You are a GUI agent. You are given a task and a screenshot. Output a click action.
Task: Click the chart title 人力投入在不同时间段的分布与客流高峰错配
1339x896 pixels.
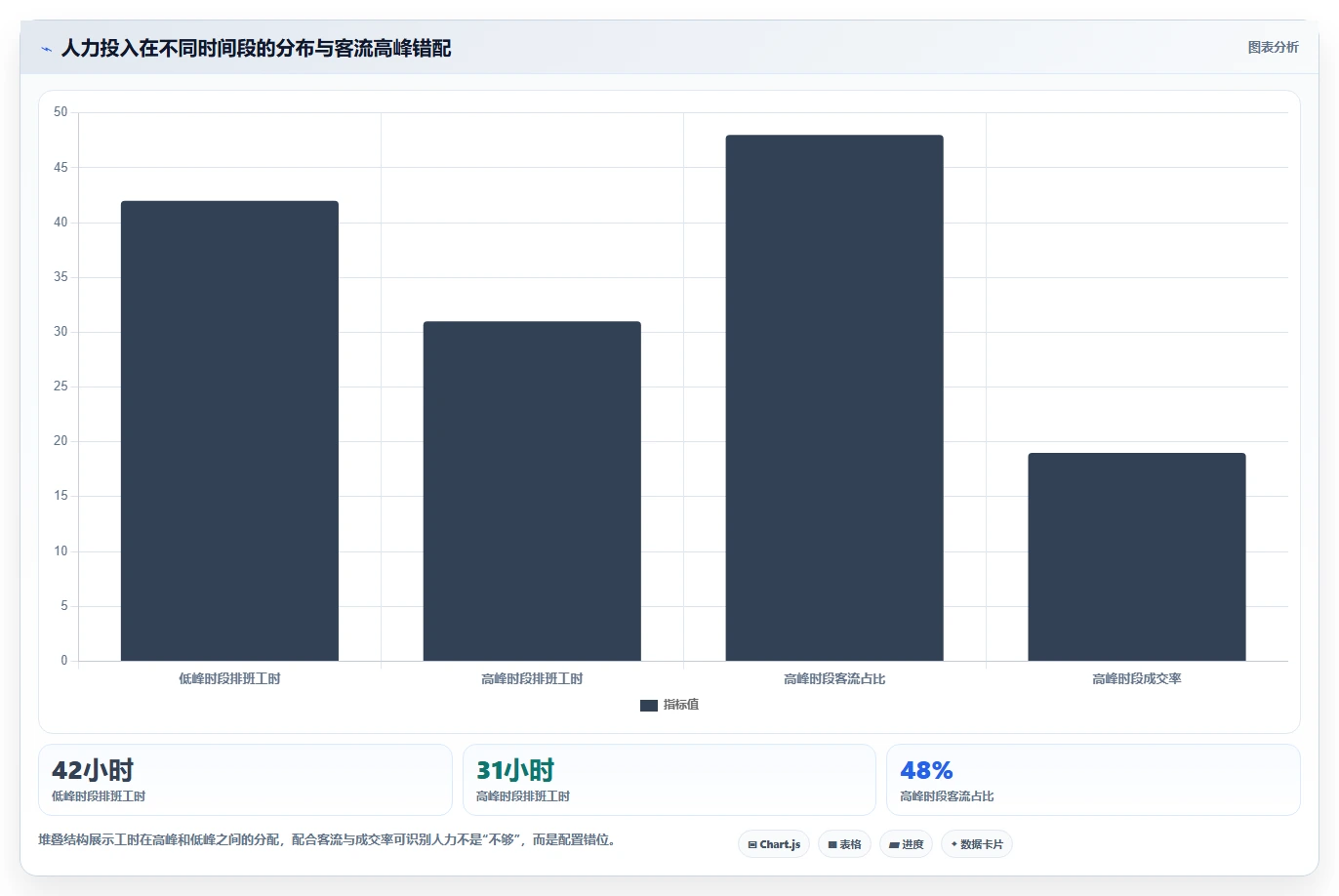click(x=256, y=48)
